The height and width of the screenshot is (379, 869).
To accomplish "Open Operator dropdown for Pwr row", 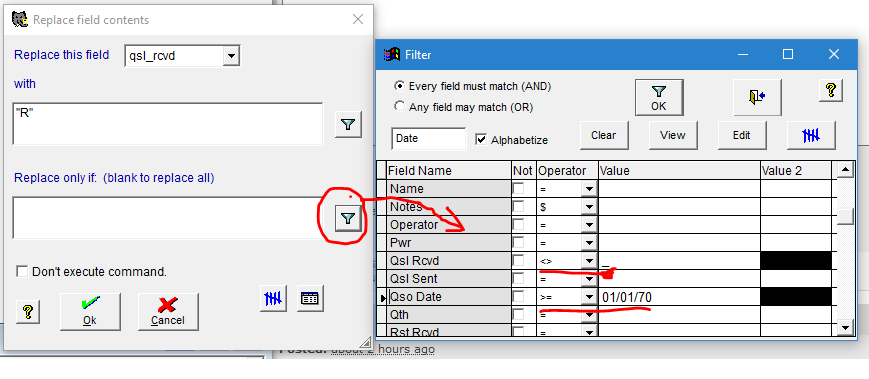I will (589, 243).
